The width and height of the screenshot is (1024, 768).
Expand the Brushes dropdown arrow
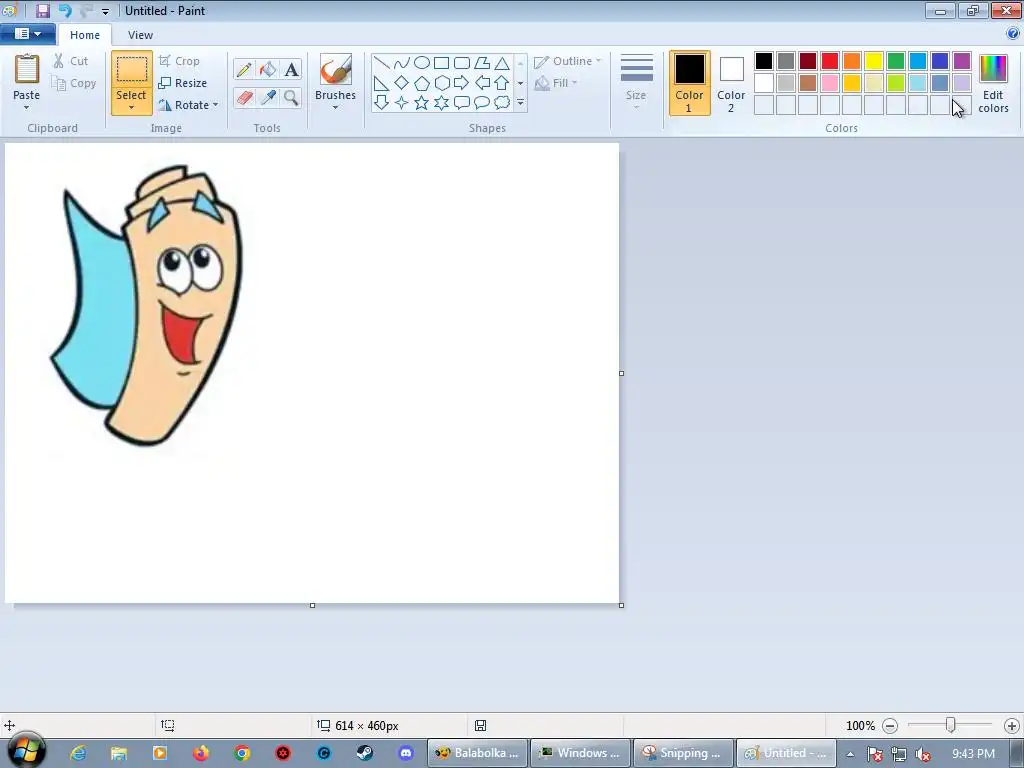[335, 107]
